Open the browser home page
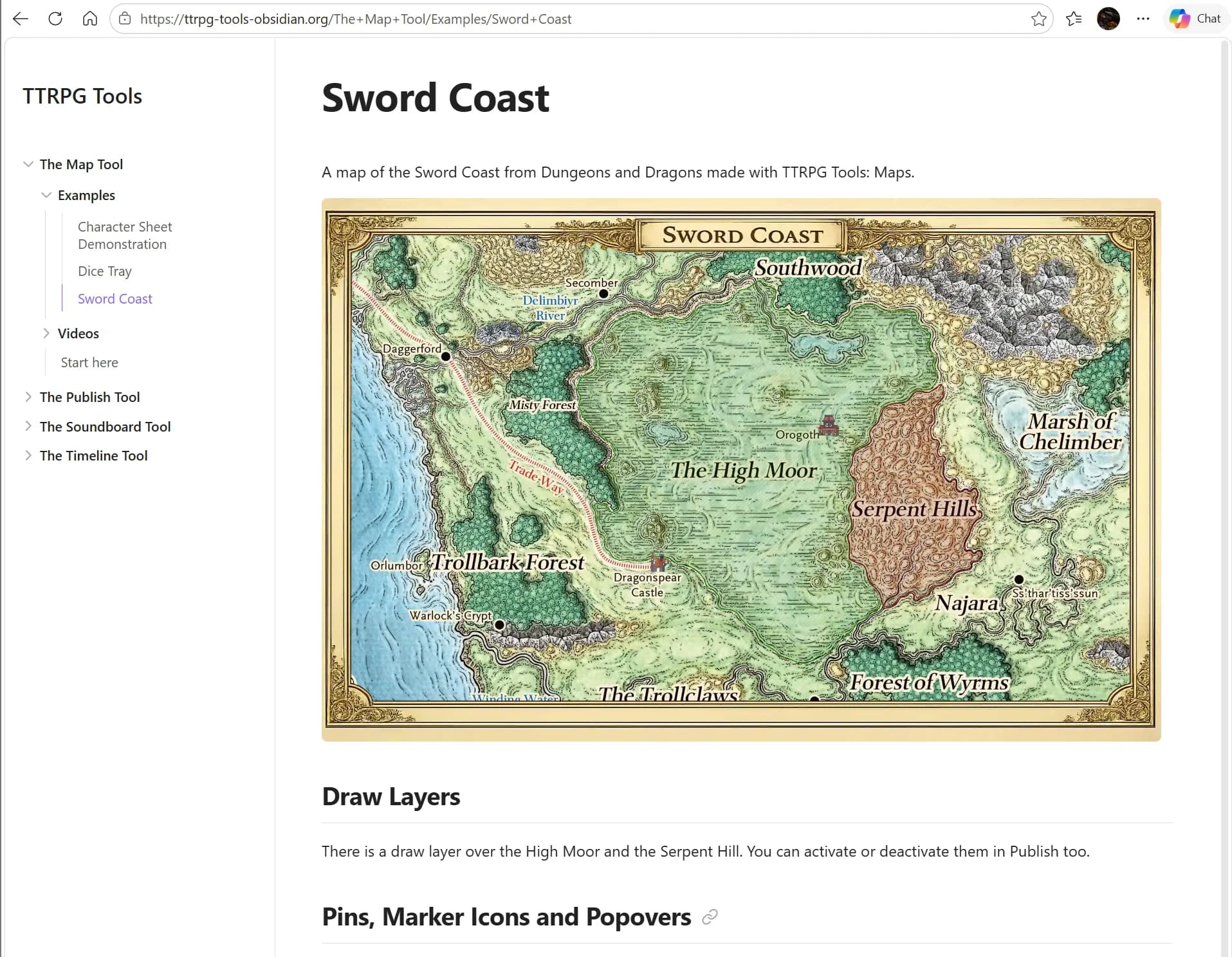The width and height of the screenshot is (1232, 957). click(90, 19)
